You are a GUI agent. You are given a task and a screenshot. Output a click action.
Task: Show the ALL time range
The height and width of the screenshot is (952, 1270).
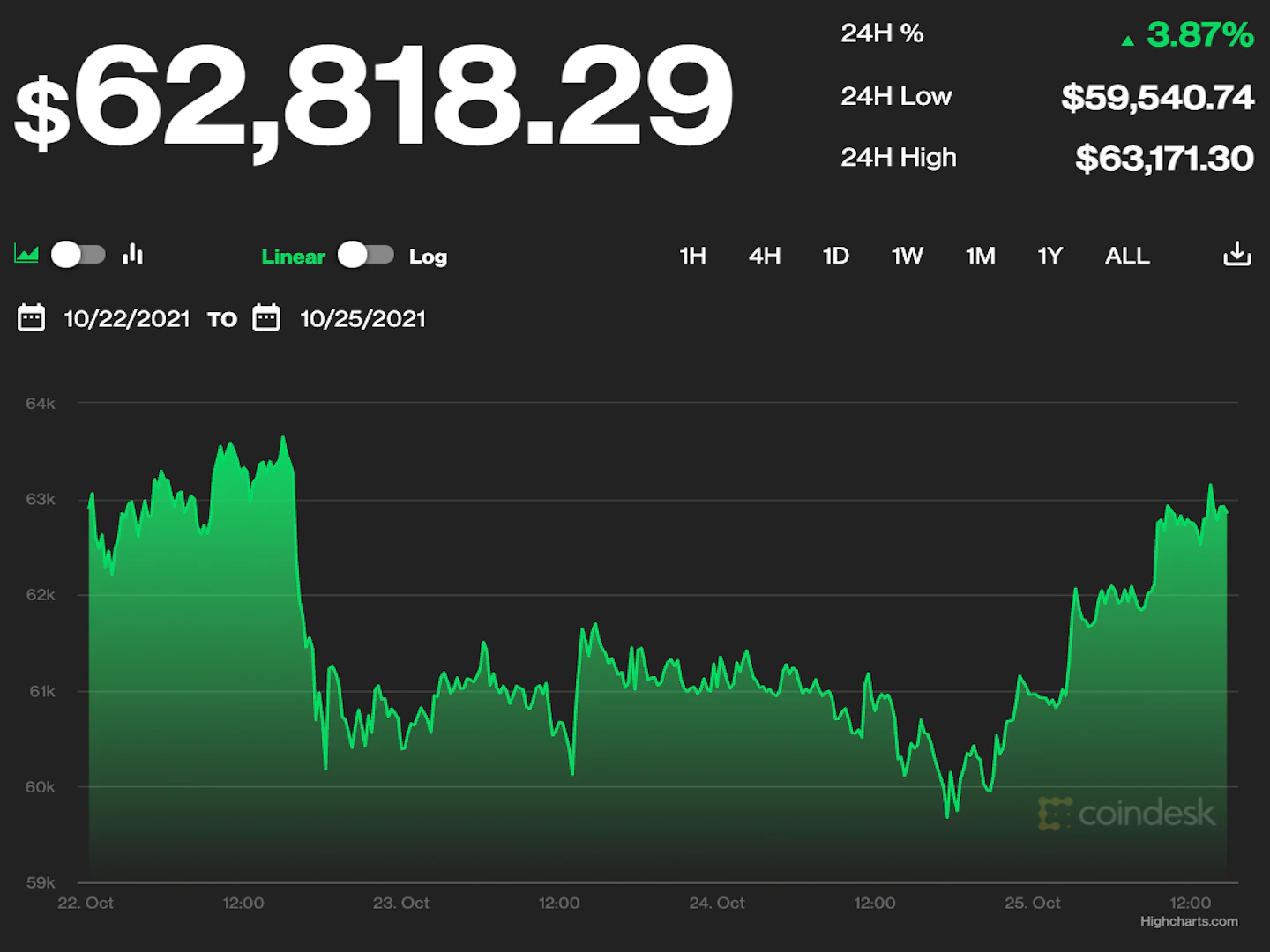(1127, 256)
